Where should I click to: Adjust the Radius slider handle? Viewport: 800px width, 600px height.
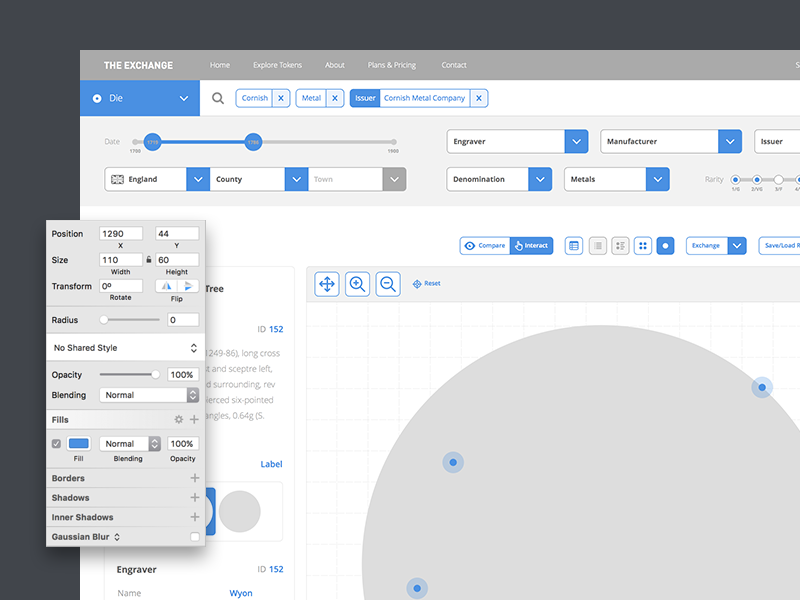(x=104, y=320)
